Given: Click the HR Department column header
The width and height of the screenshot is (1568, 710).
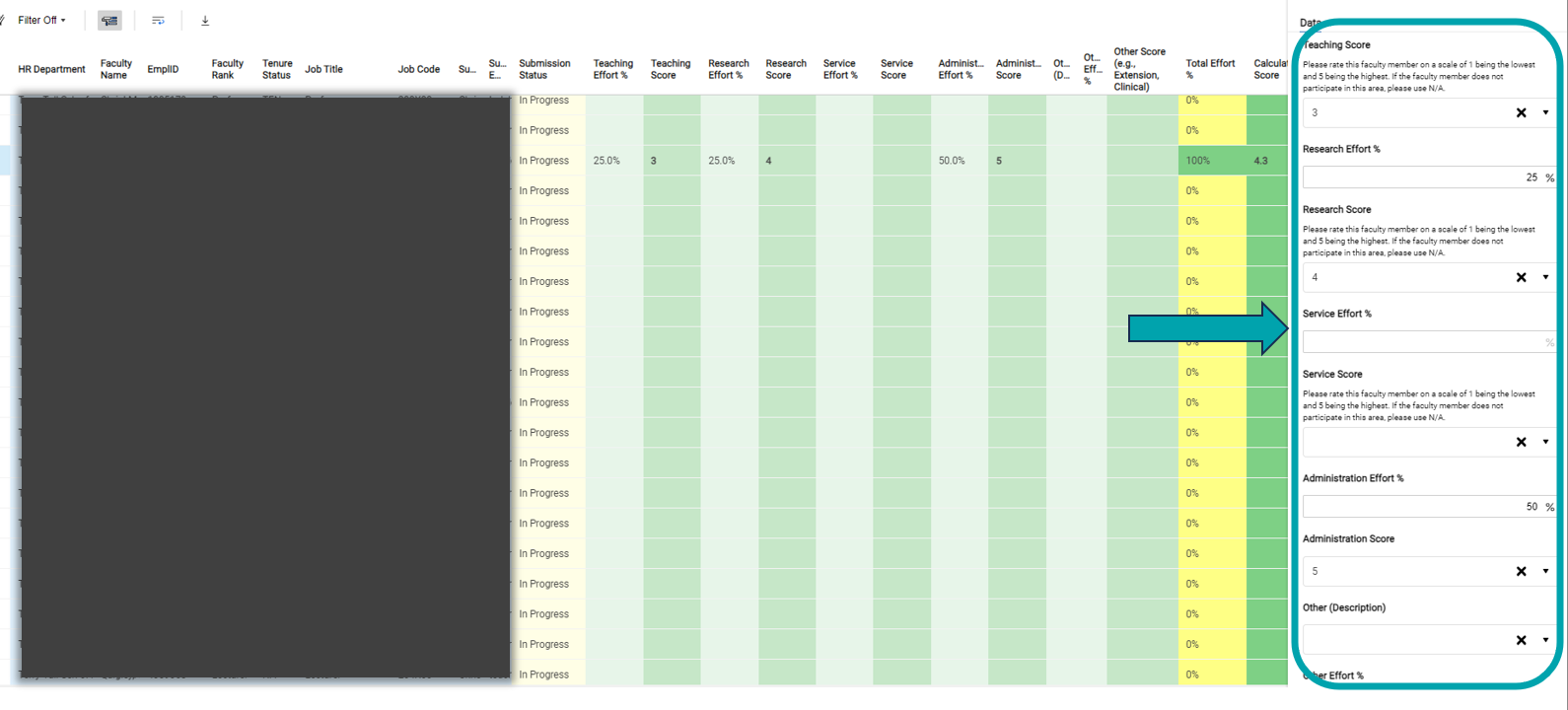Looking at the screenshot, I should click(51, 69).
